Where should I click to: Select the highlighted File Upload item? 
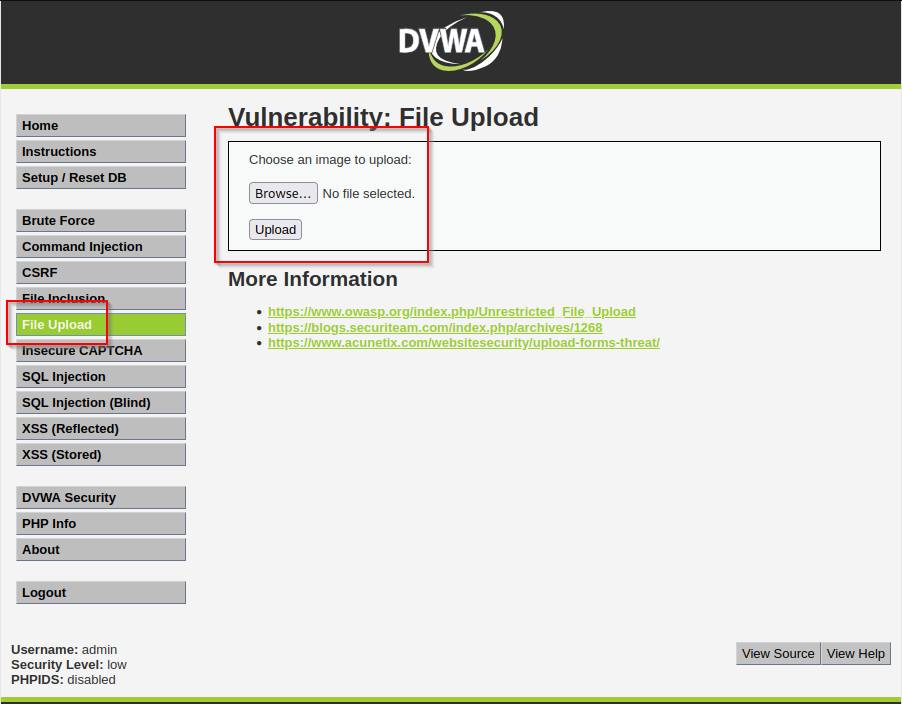[101, 324]
